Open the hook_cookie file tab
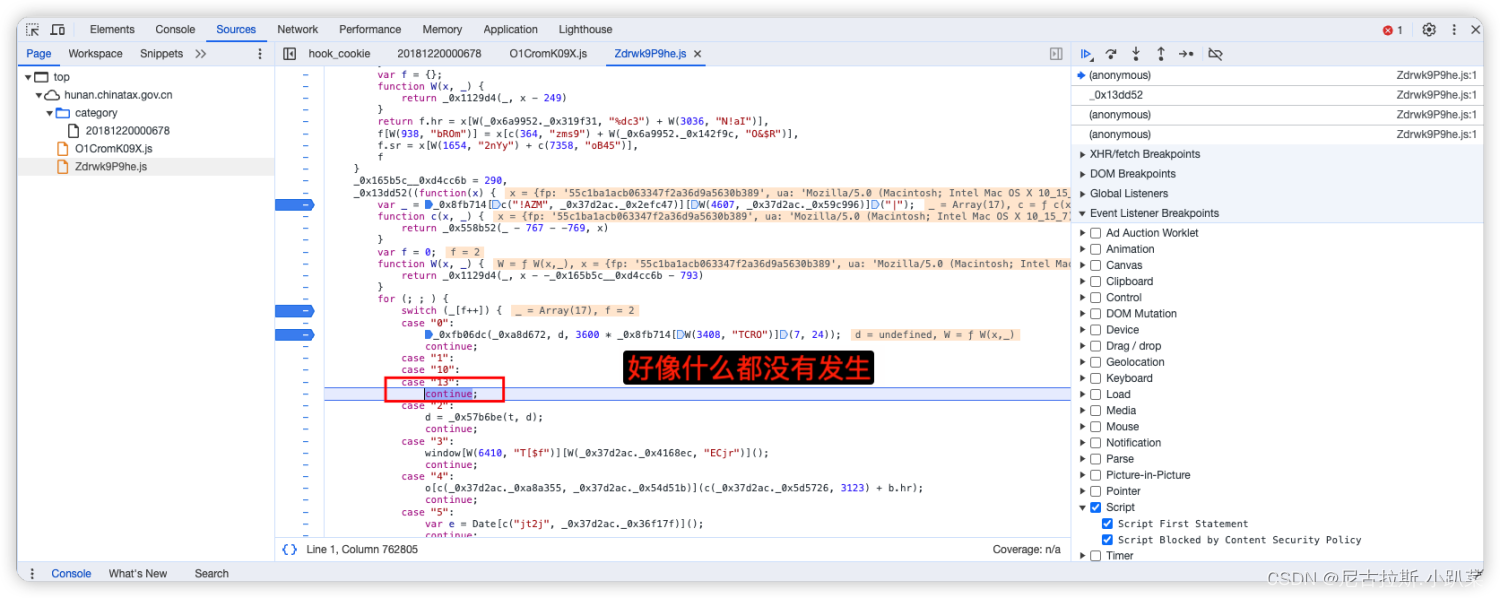 coord(340,53)
